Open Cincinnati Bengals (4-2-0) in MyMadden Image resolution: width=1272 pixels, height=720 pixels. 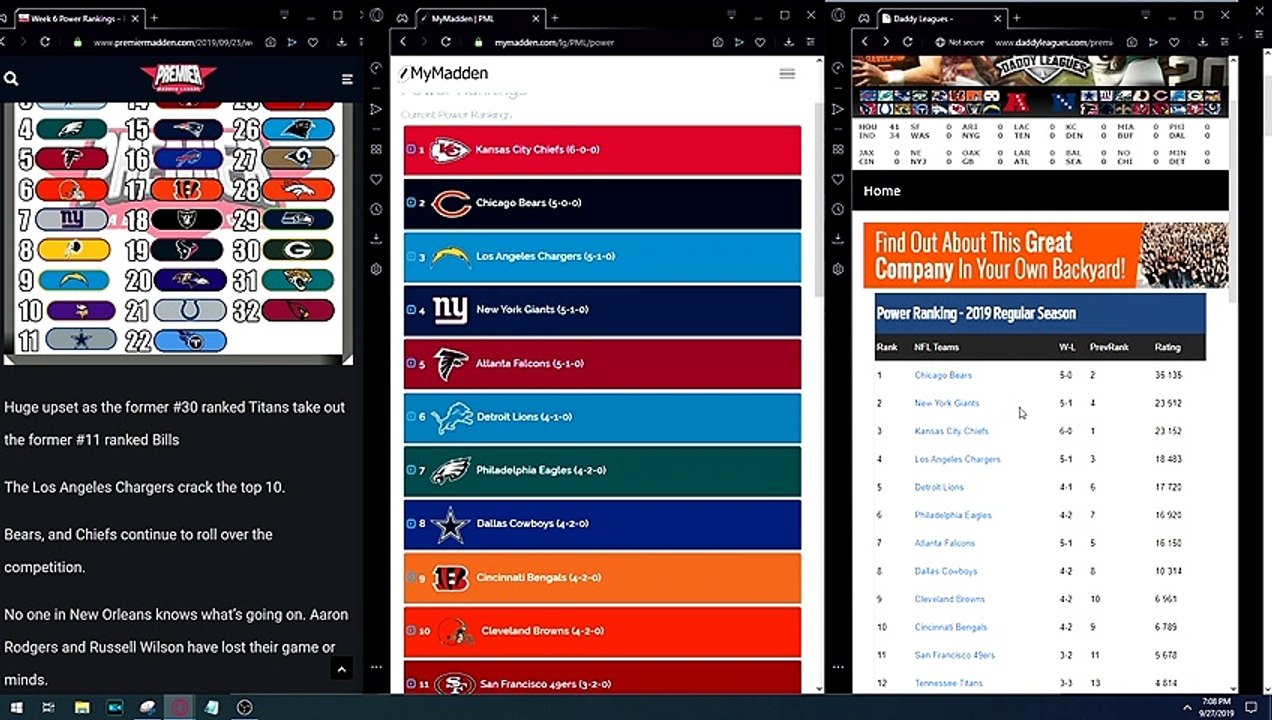541,578
